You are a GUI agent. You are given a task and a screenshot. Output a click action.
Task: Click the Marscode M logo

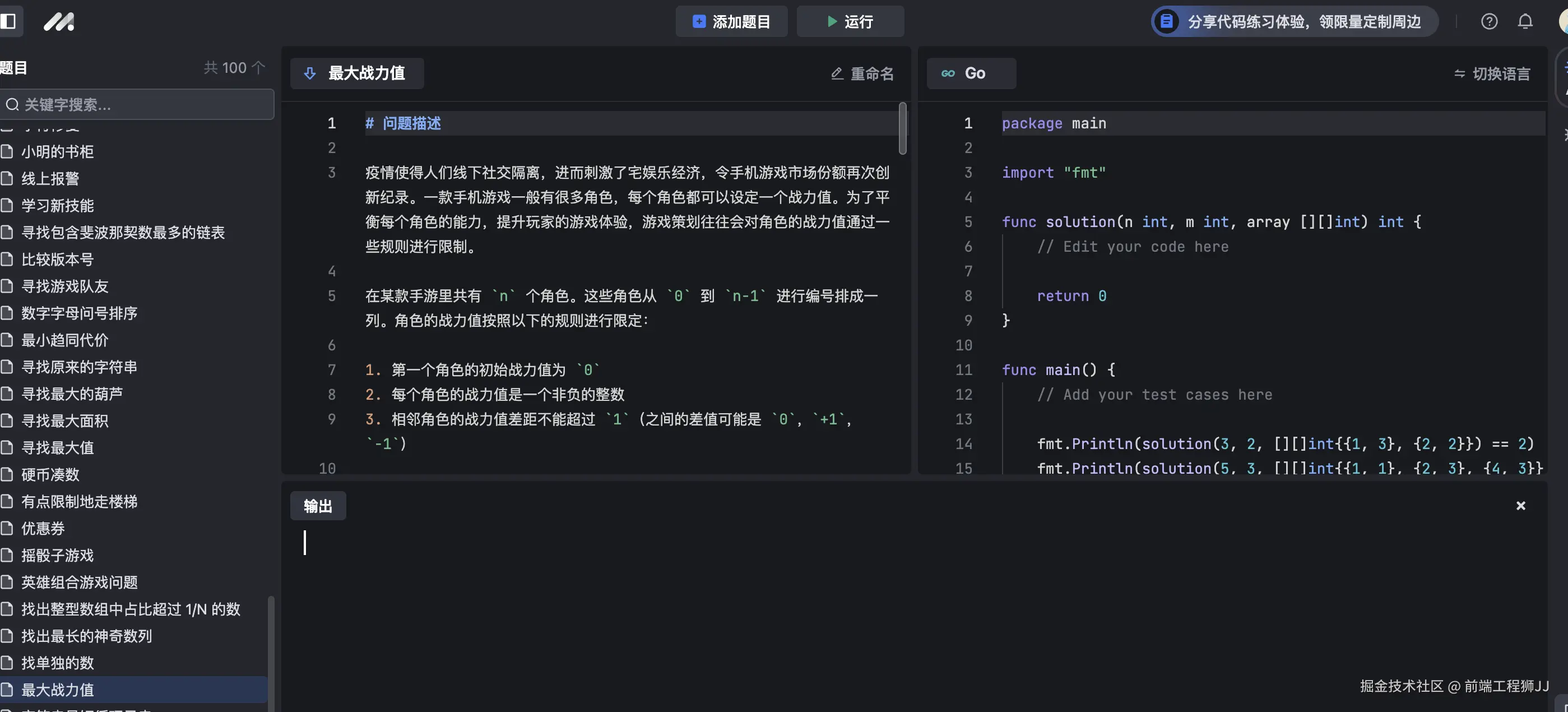(58, 21)
